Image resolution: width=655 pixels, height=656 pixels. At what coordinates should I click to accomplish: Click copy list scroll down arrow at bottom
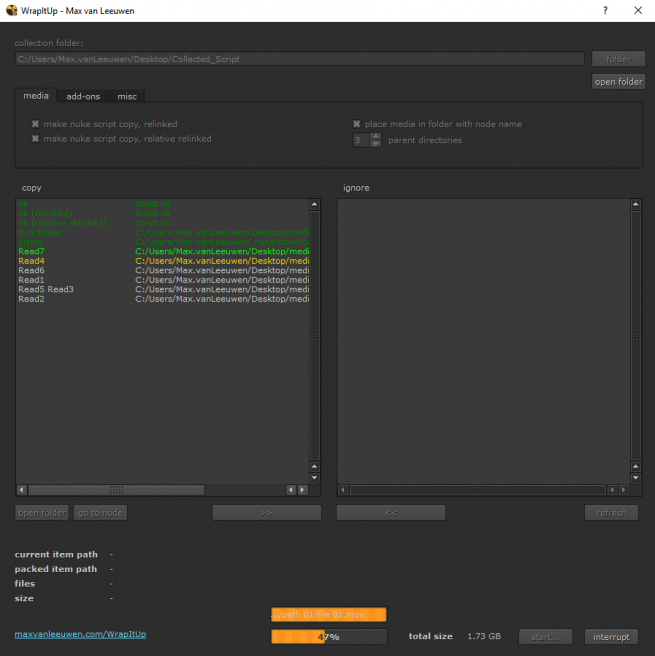[x=315, y=478]
